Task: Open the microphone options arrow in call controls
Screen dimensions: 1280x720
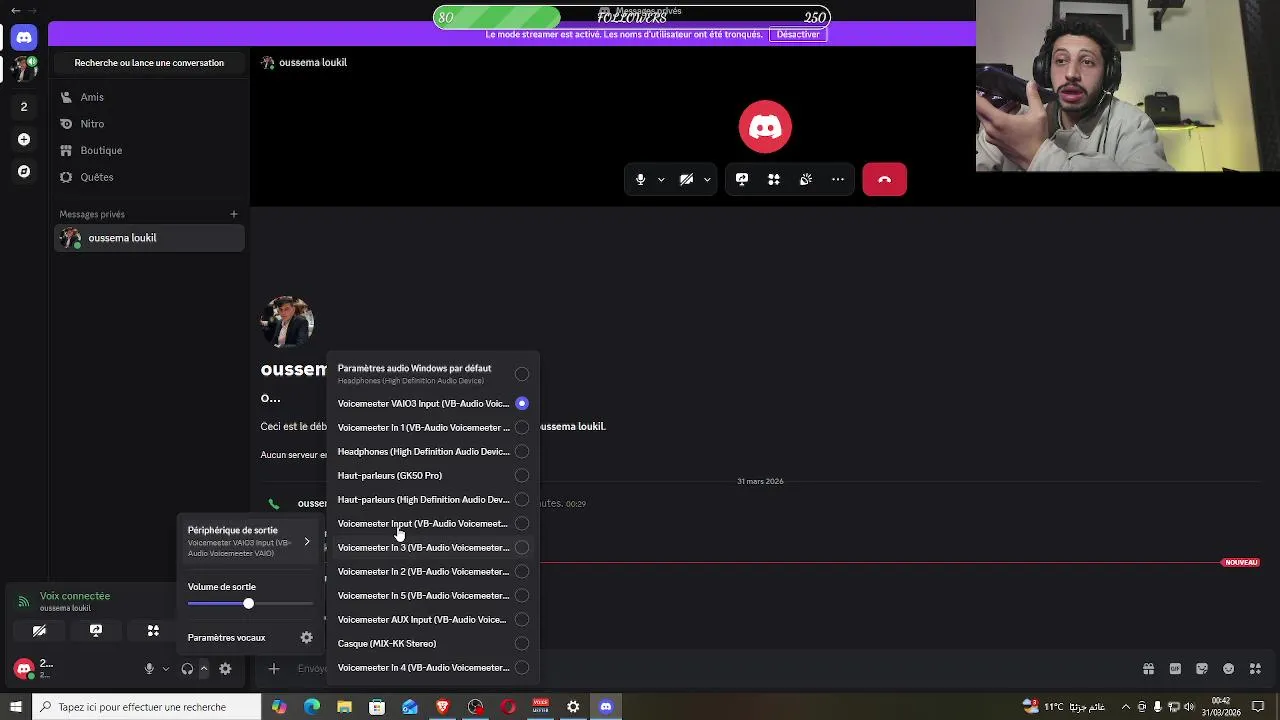Action: [661, 180]
